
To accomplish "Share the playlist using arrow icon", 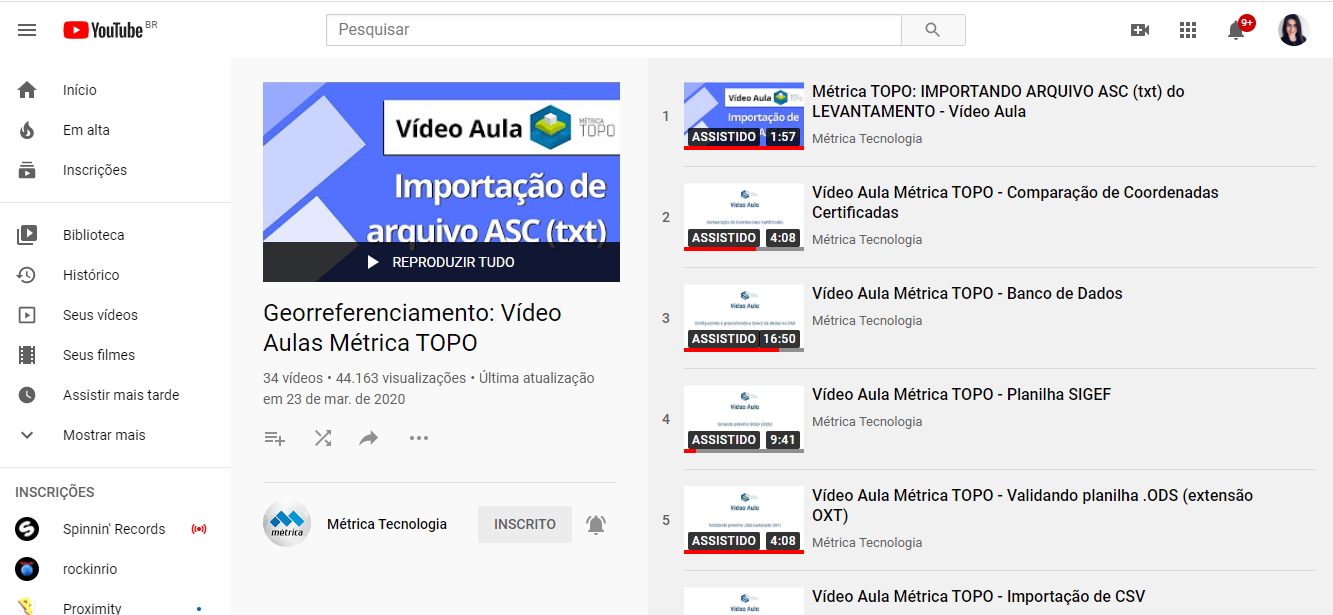I will (369, 438).
